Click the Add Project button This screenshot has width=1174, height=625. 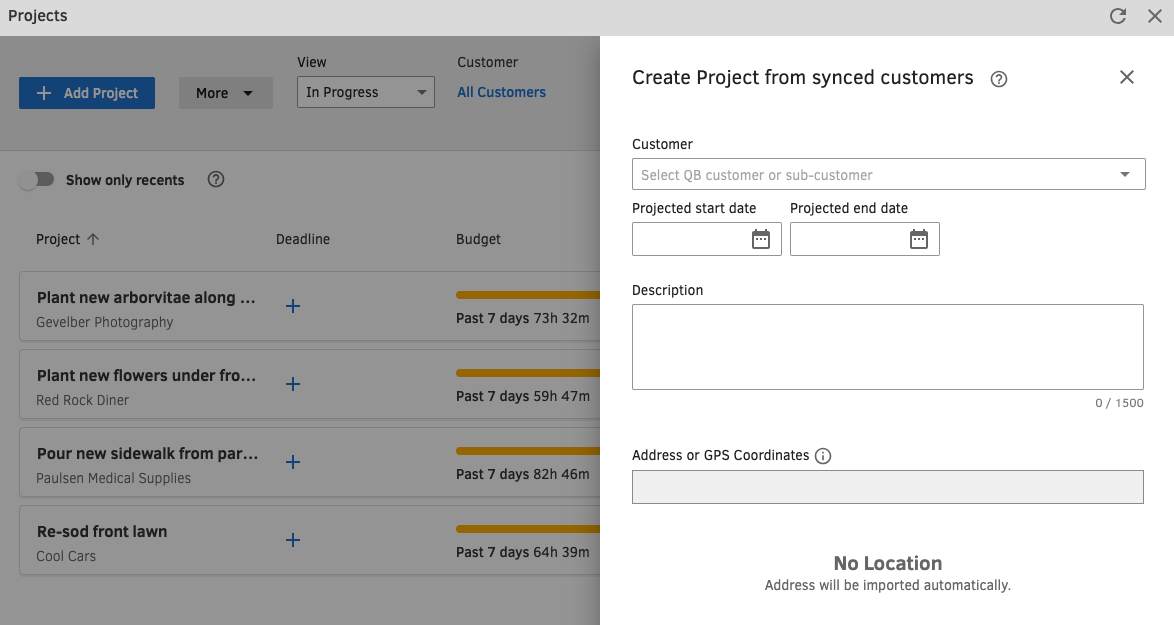click(x=87, y=93)
